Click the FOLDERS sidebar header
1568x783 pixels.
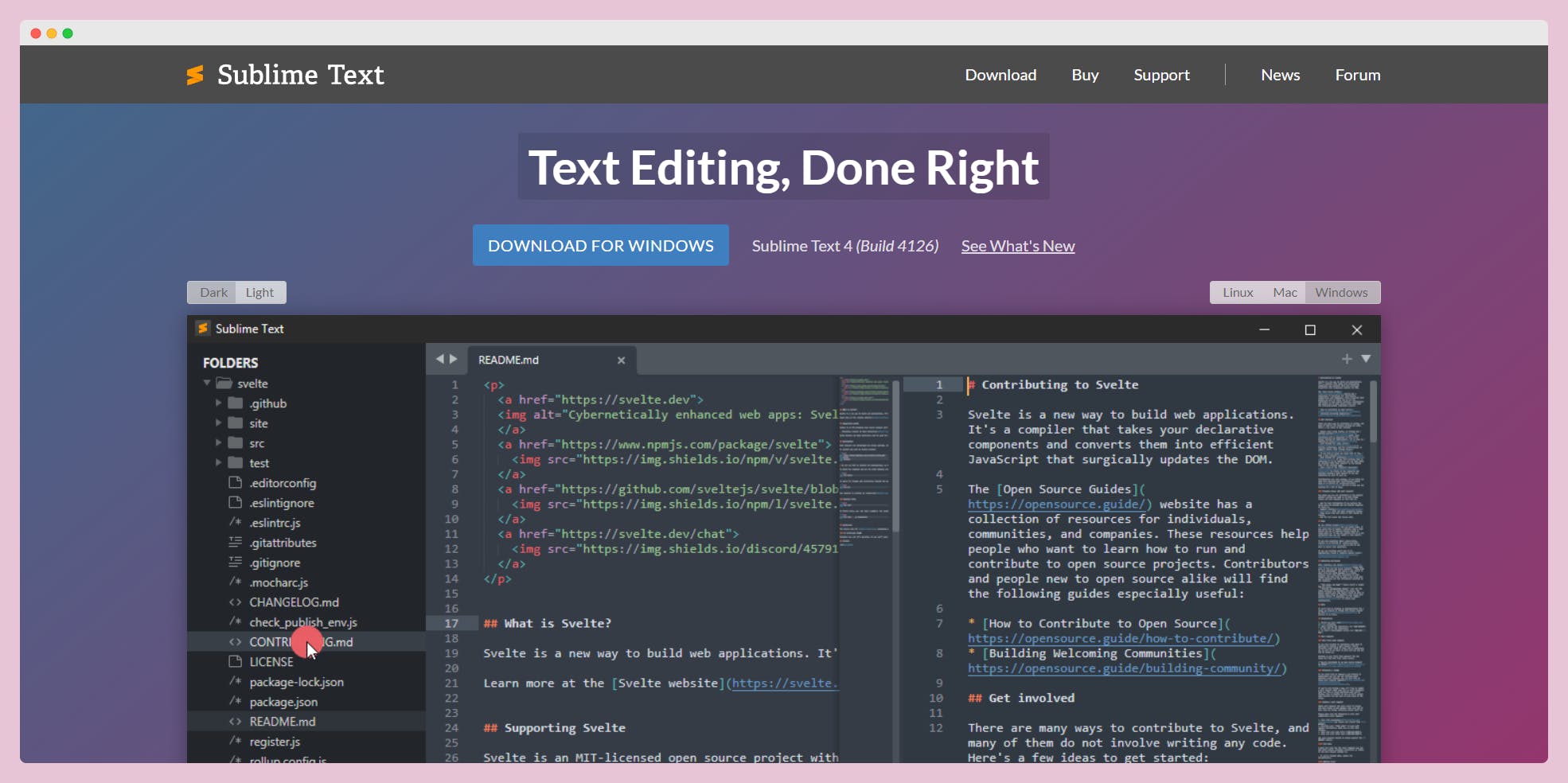click(x=230, y=363)
